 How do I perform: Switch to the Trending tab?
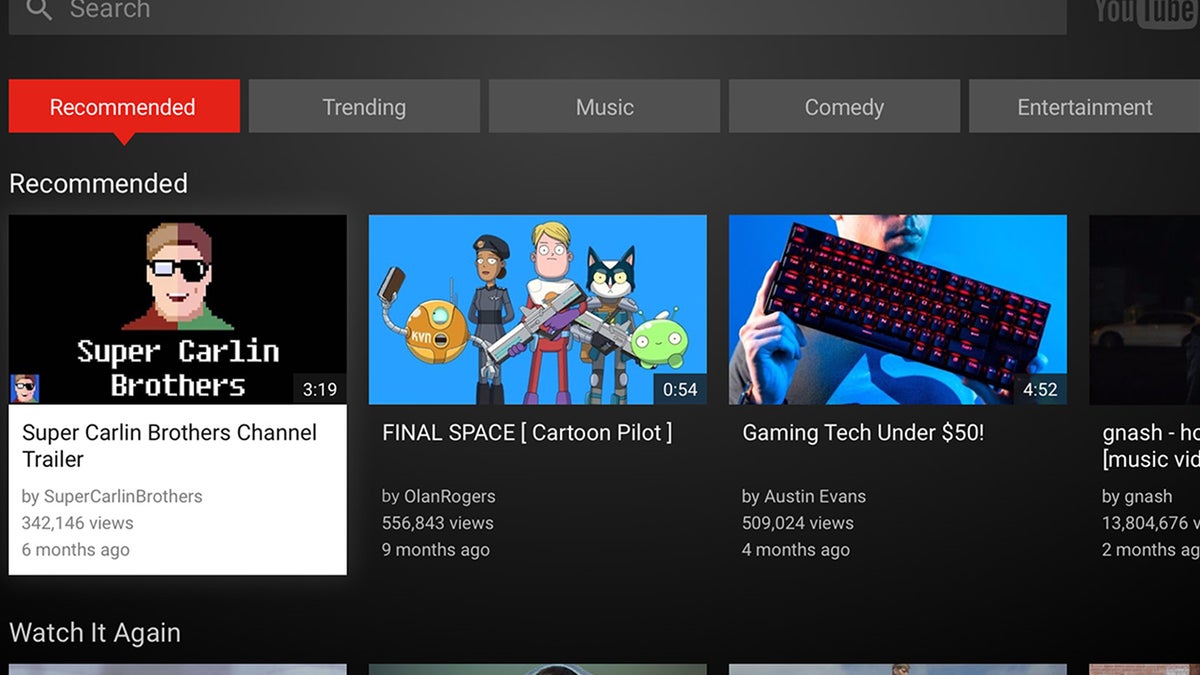[x=364, y=107]
